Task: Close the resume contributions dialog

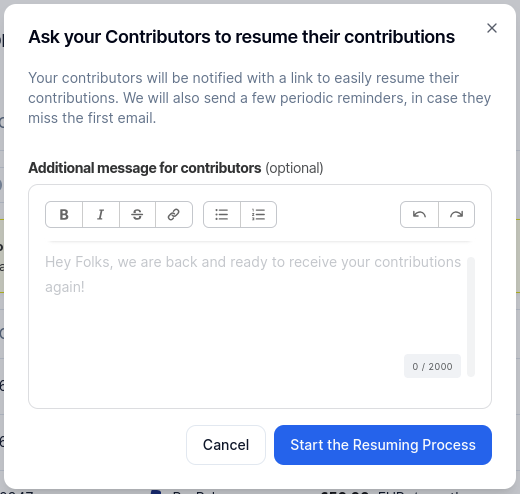Action: 492,28
